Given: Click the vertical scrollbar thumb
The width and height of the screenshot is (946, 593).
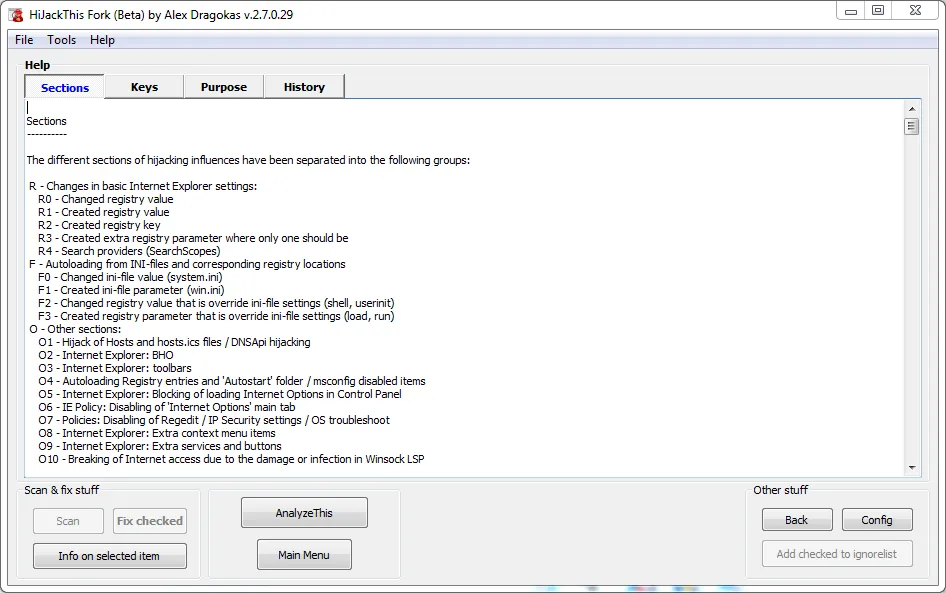Looking at the screenshot, I should [x=912, y=127].
